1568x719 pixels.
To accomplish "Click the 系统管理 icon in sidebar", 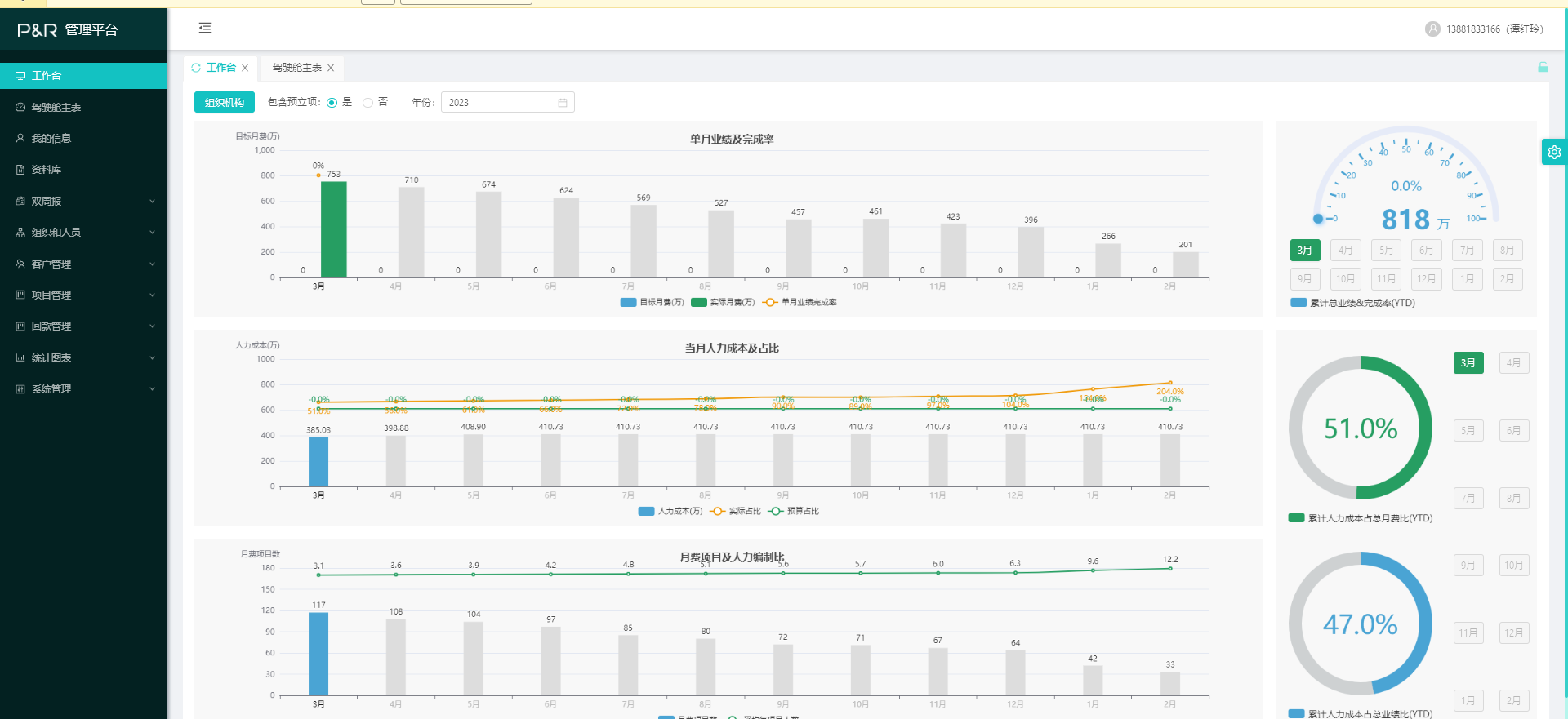I will pos(20,389).
